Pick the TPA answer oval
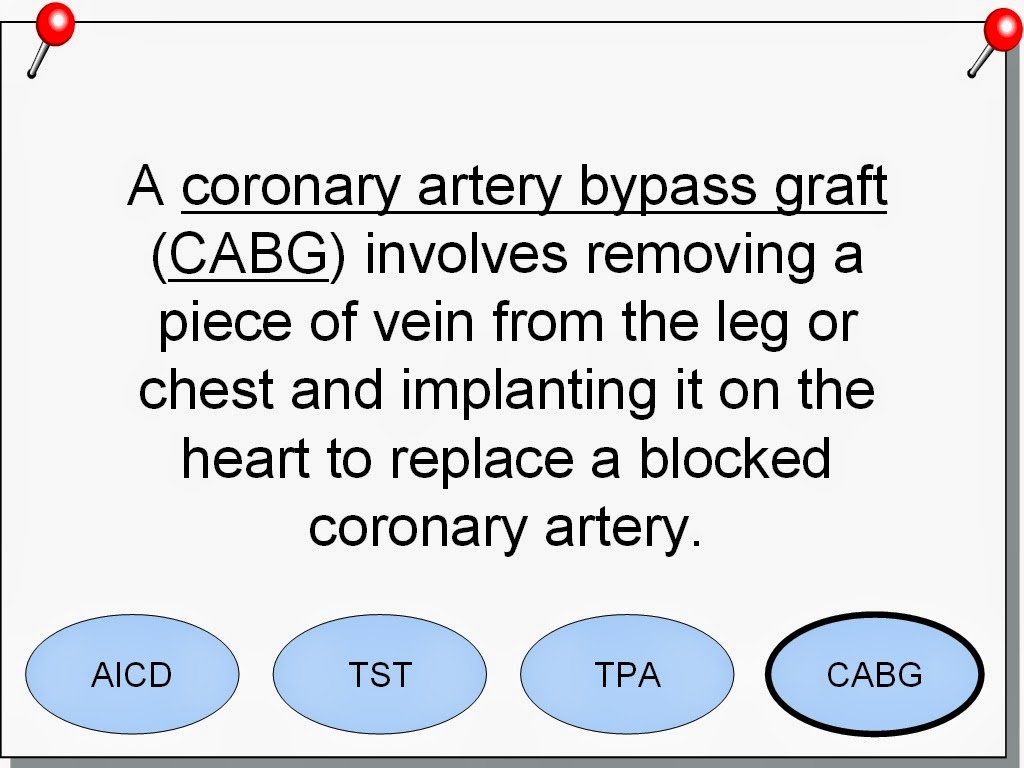 [x=627, y=674]
